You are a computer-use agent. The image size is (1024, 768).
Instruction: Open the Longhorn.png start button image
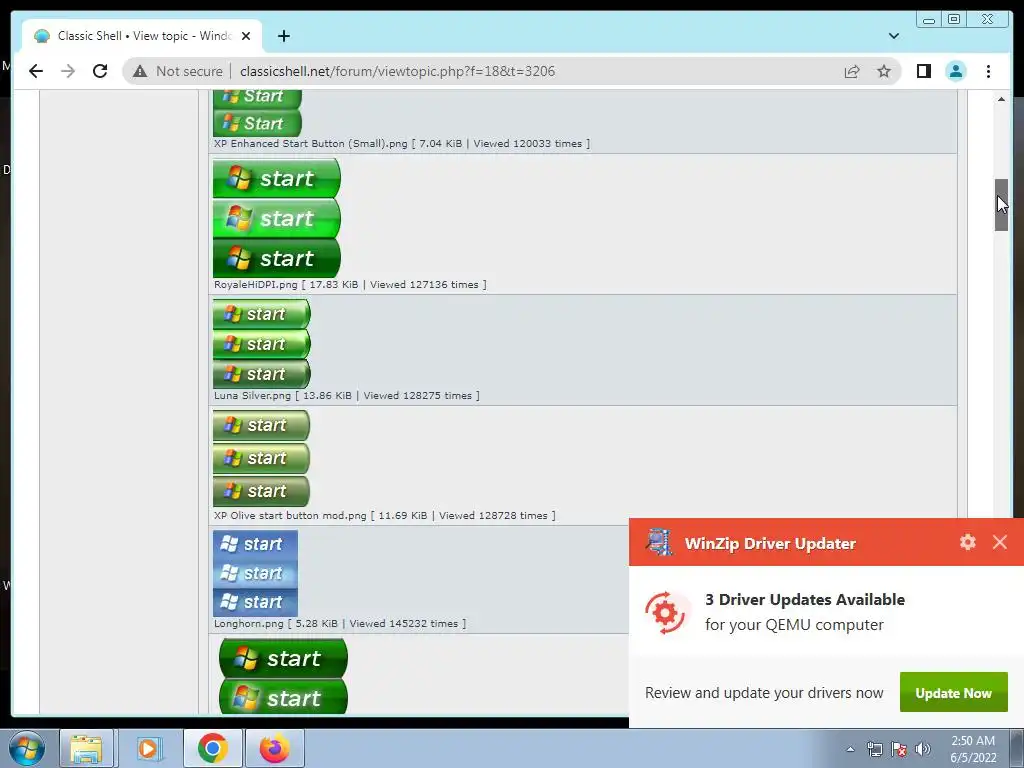click(x=255, y=573)
